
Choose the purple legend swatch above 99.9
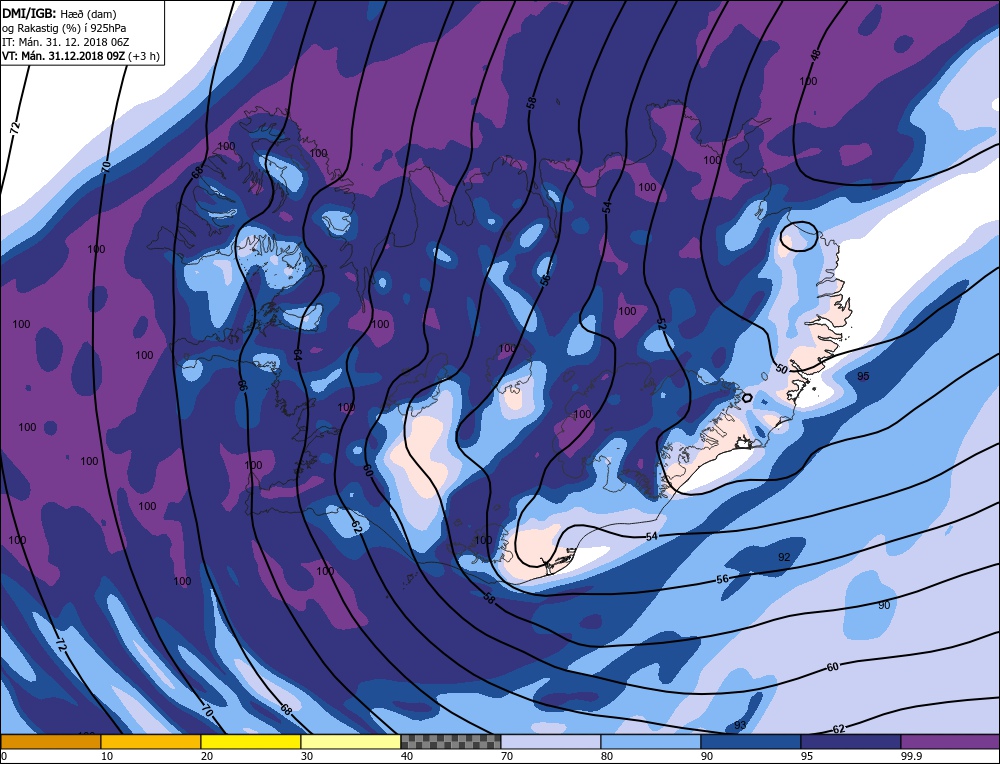click(x=950, y=741)
